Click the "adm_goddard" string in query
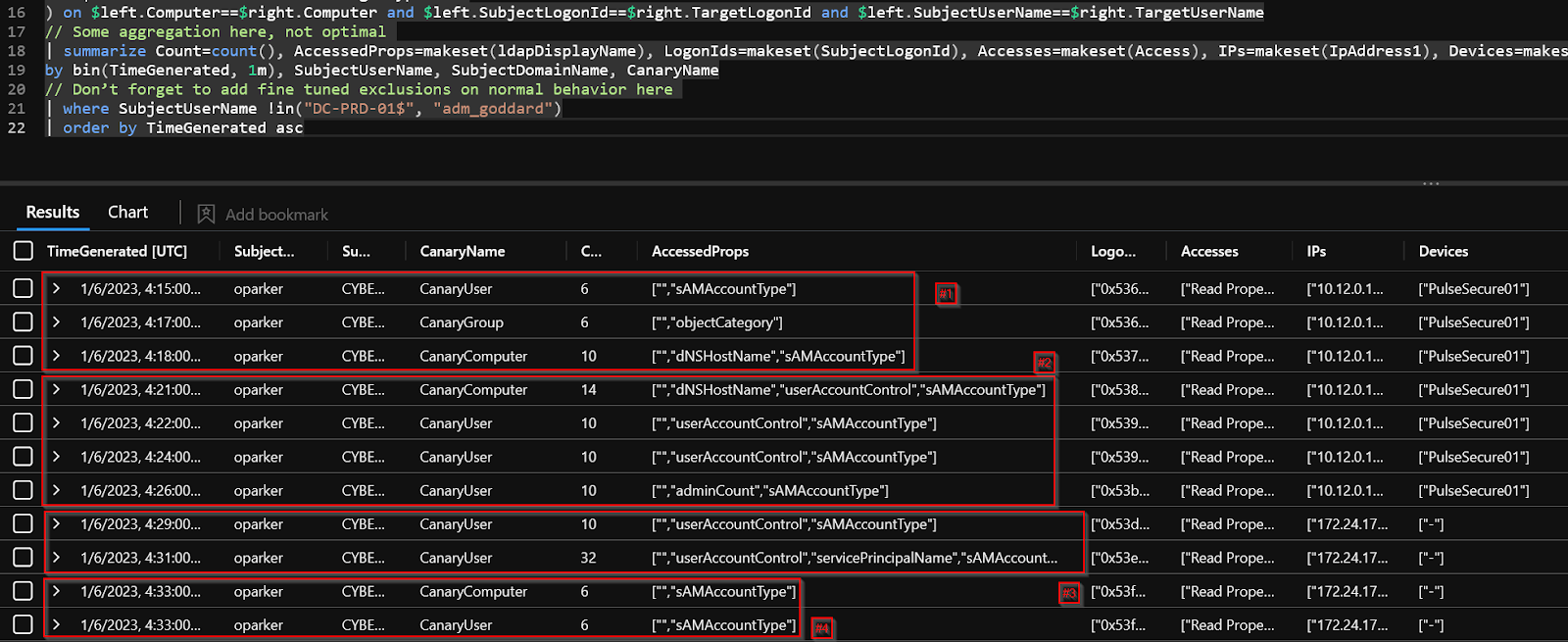 (x=493, y=108)
